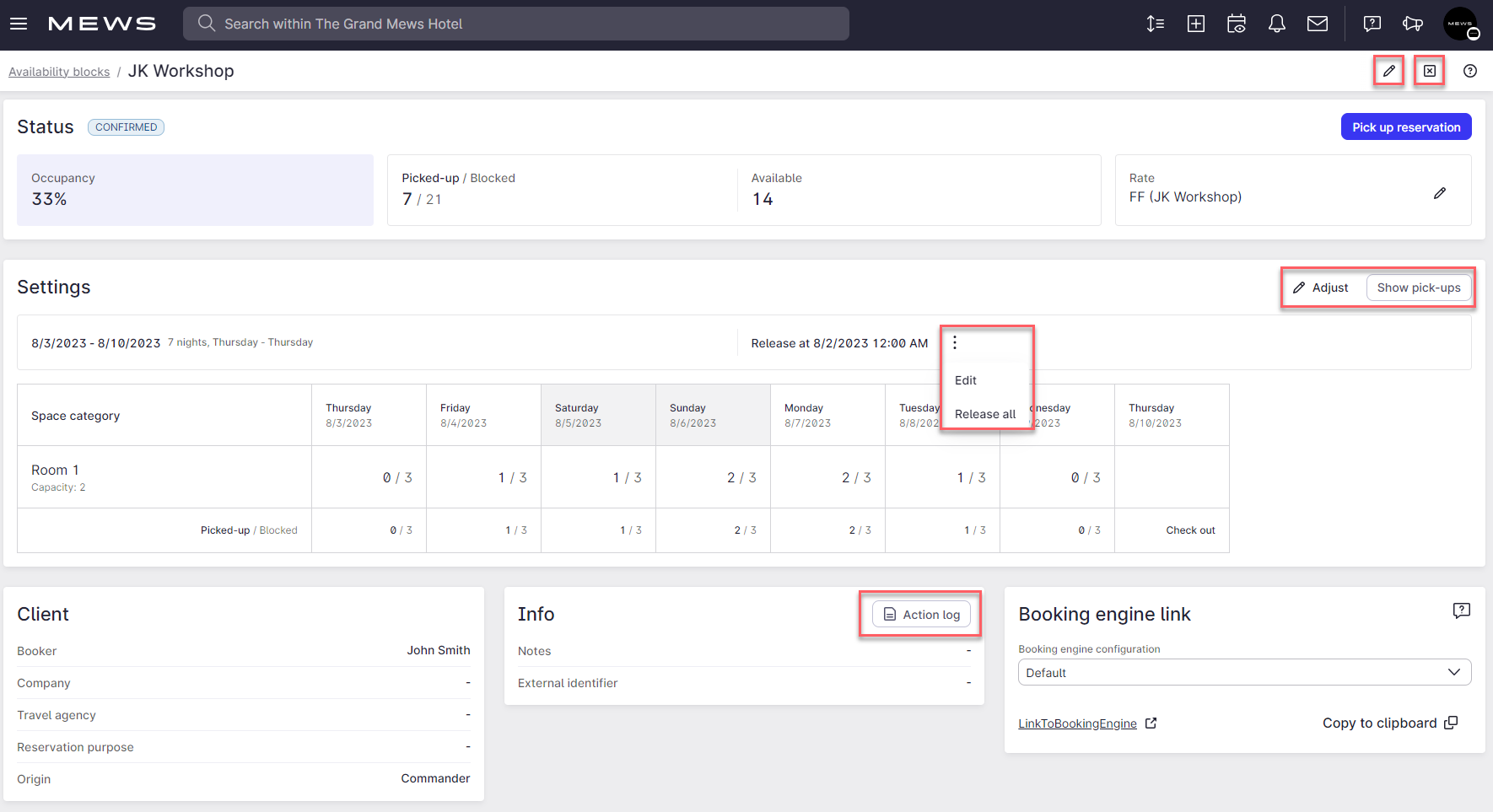Open the add new (+) icon
The image size is (1493, 812).
coord(1195,24)
